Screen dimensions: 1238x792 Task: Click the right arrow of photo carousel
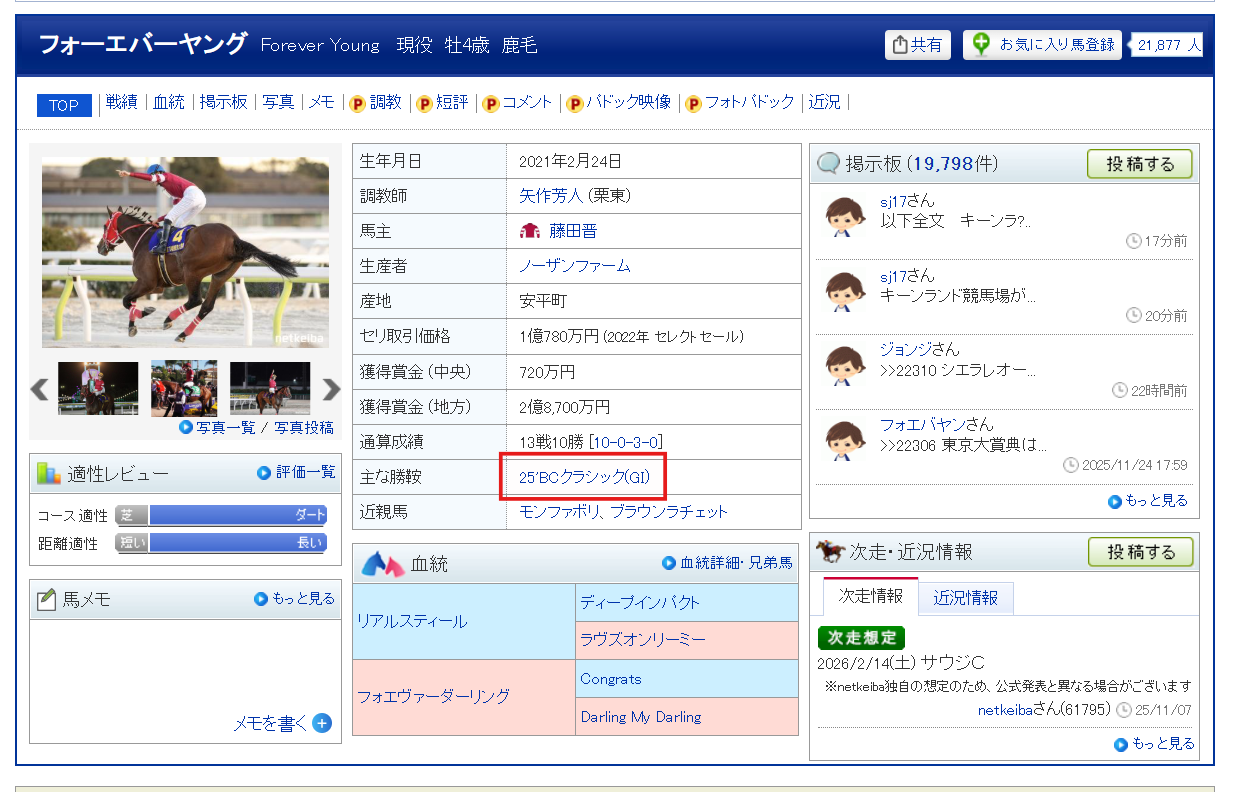coord(331,389)
